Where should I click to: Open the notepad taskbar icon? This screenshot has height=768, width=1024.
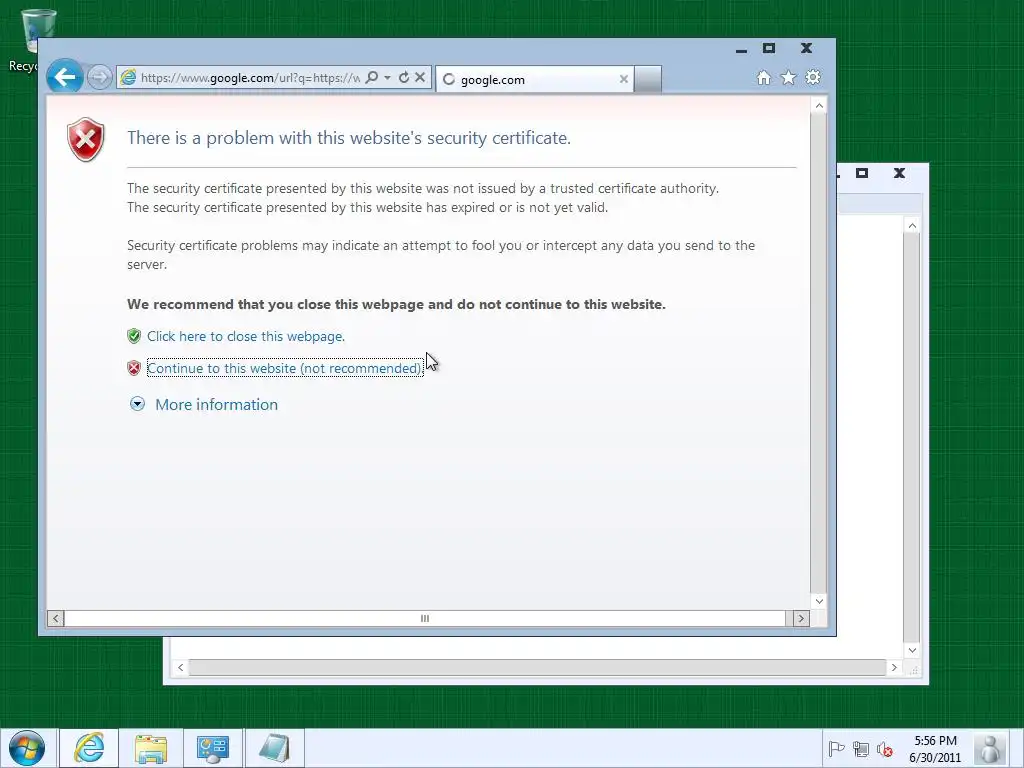(x=274, y=748)
